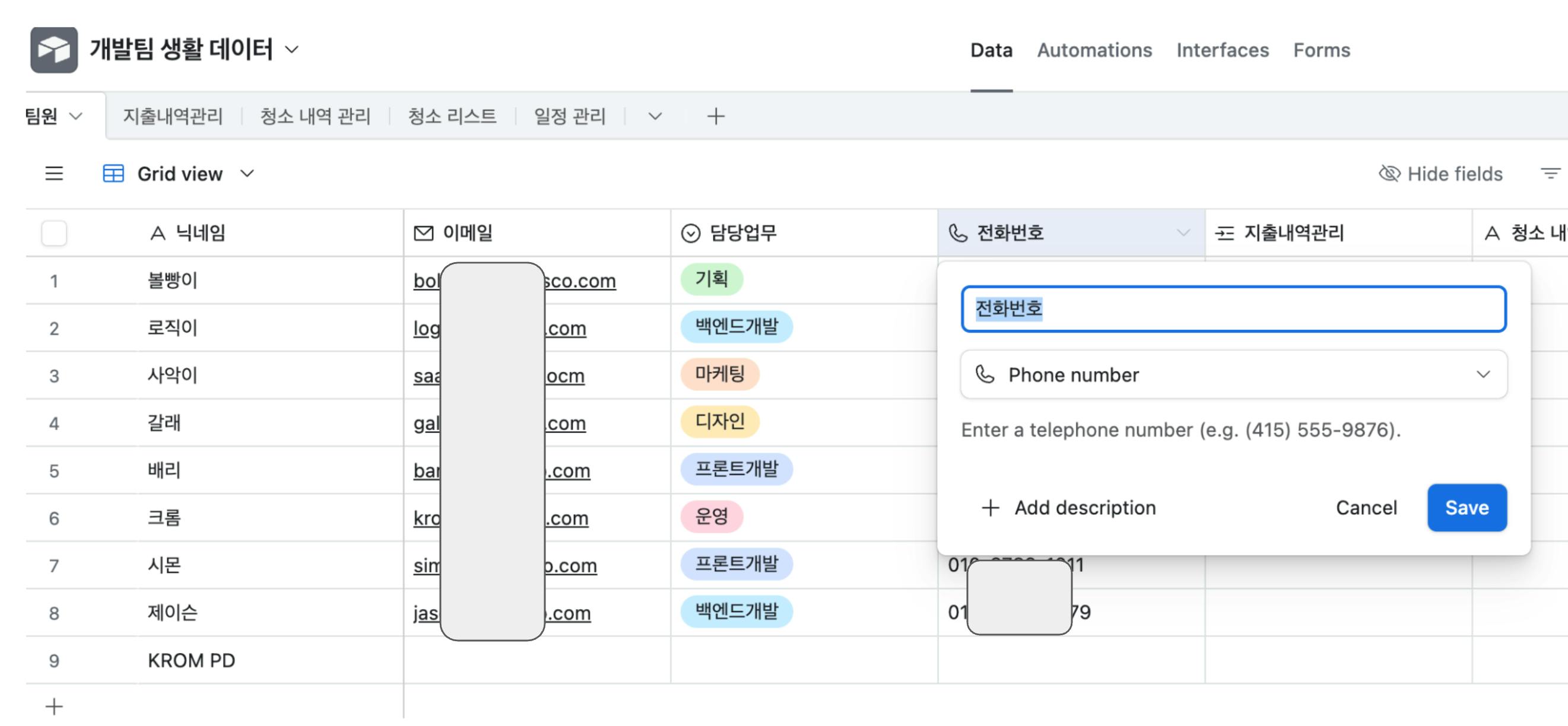This screenshot has width=1568, height=726.
Task: Click the 지출내역관리 linked-record icon
Action: 1225,233
